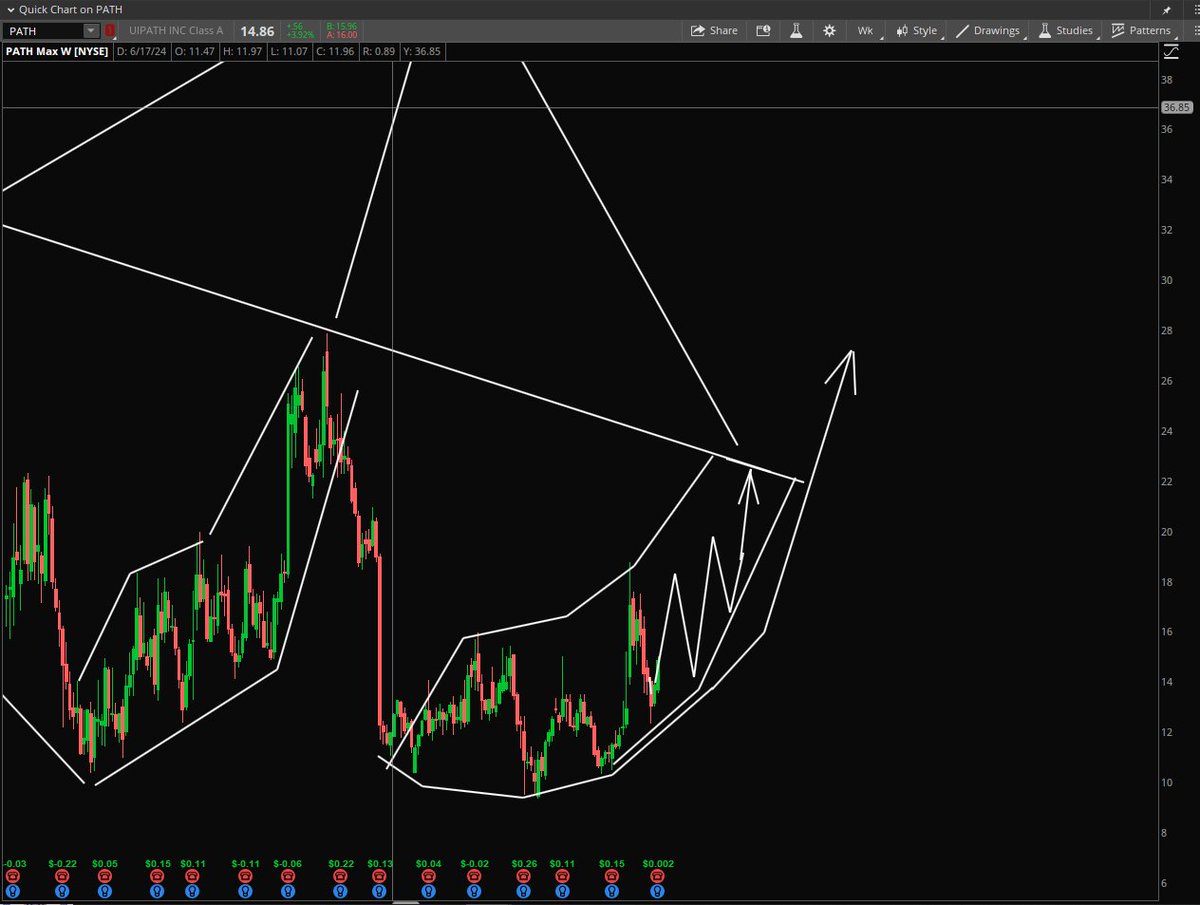Click the flag note icon beside Share
Screen dimensions: 1200x905
click(x=763, y=30)
